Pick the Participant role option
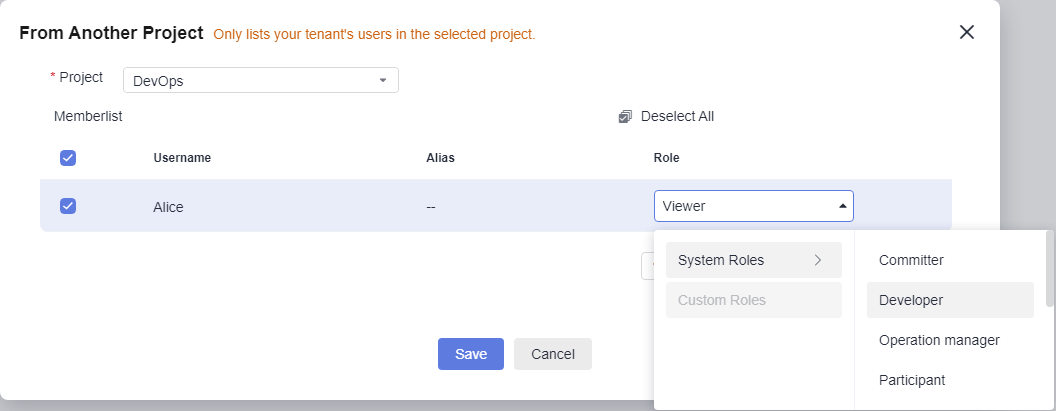This screenshot has height=411, width=1056. click(950, 380)
